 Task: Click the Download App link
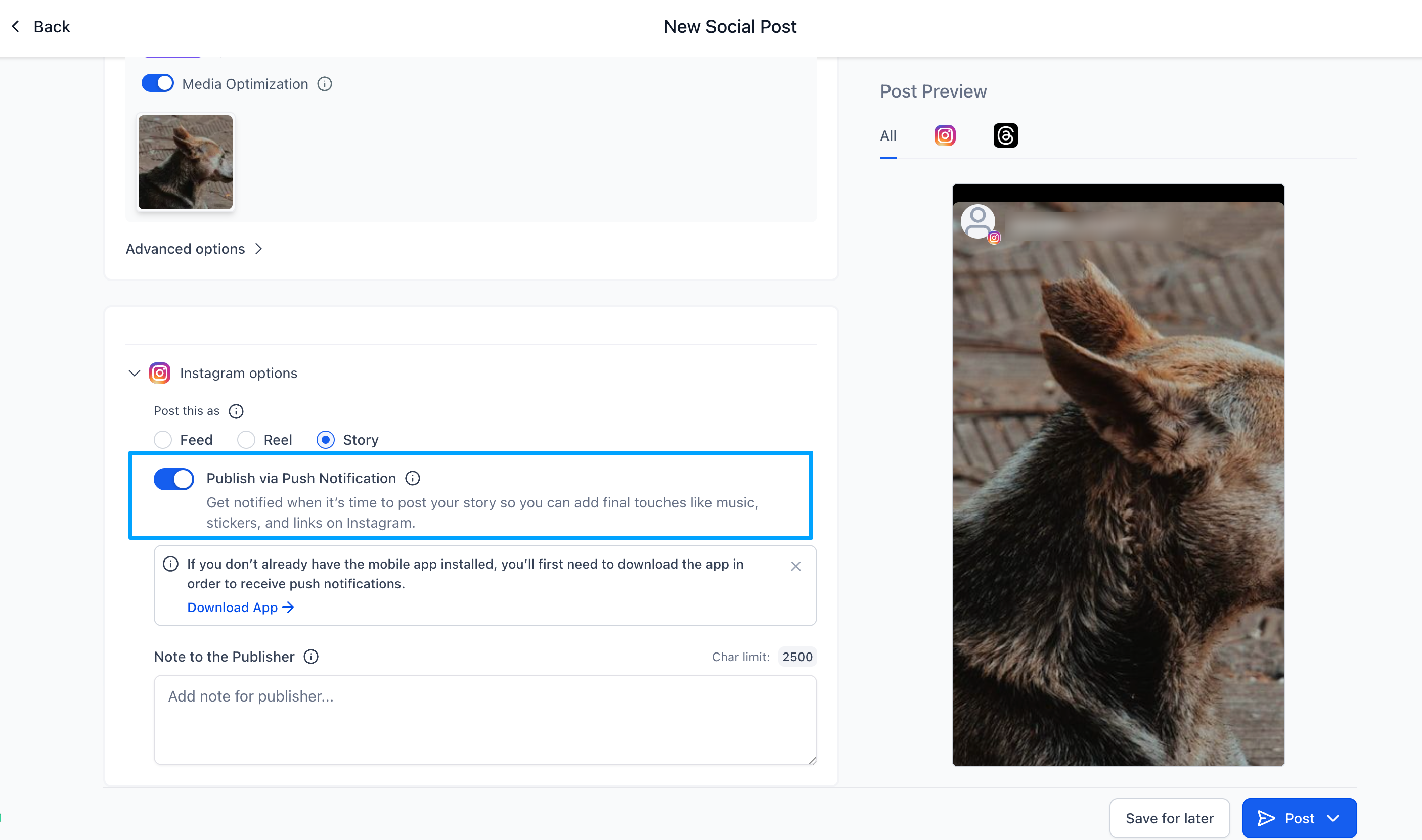[240, 608]
